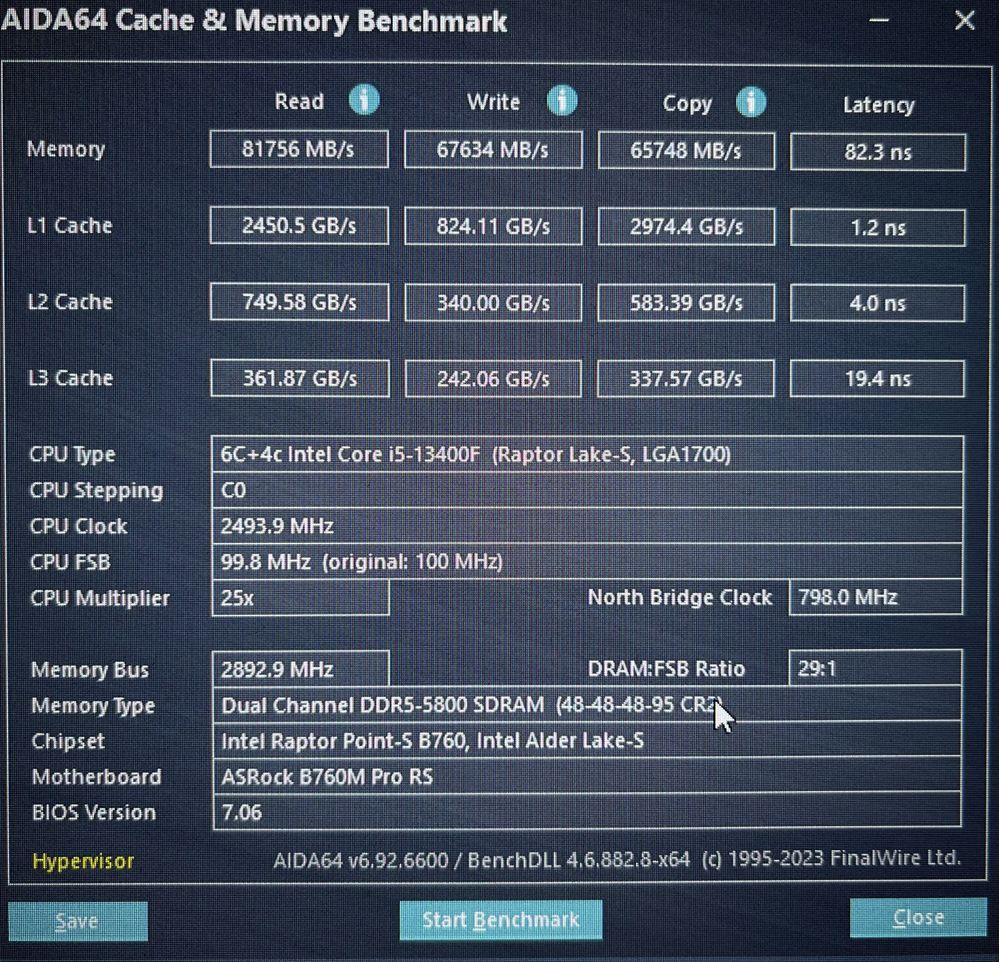Select the Memory Read value 81756 MB/s

[299, 149]
